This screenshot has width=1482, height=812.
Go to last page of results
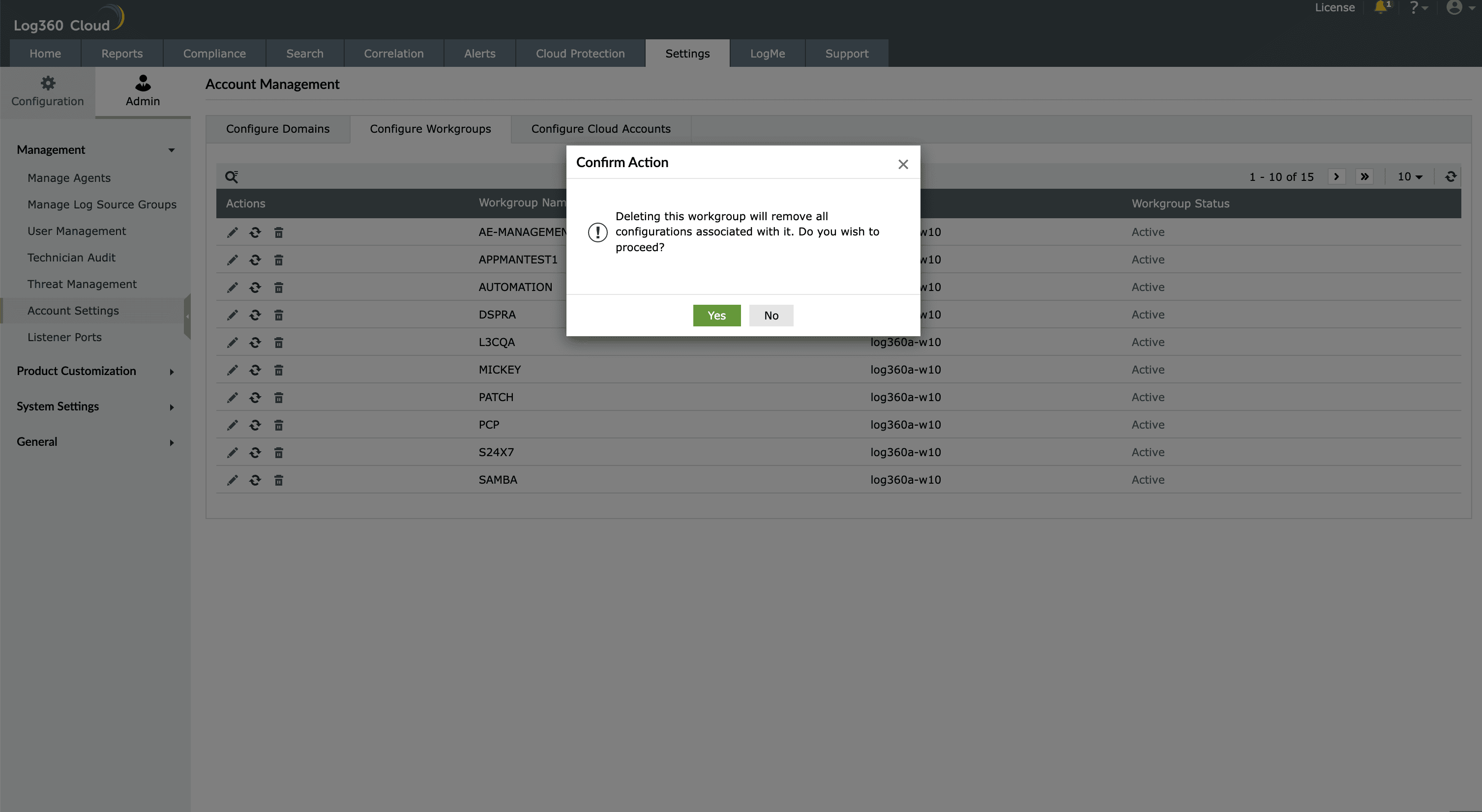coord(1364,176)
